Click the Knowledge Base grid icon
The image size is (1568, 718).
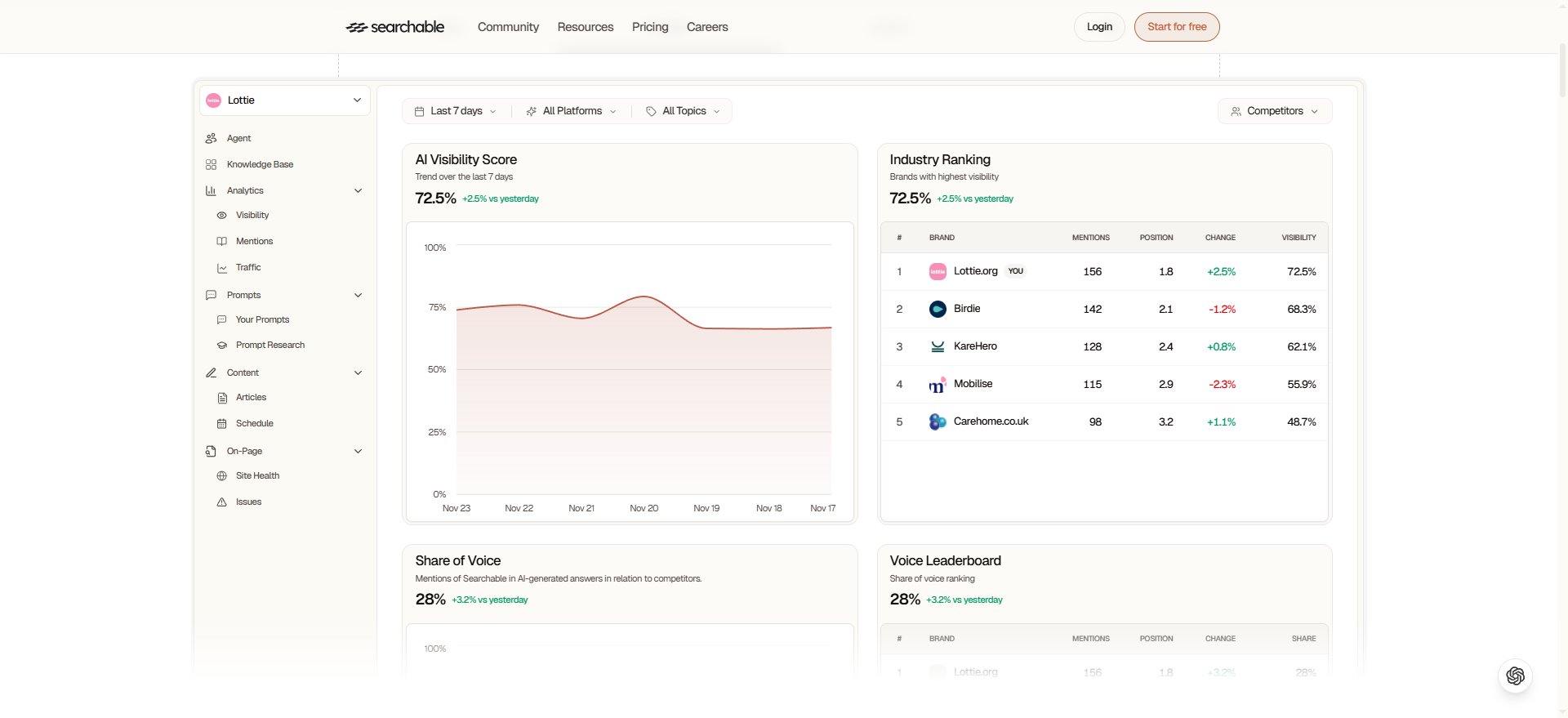[x=211, y=164]
